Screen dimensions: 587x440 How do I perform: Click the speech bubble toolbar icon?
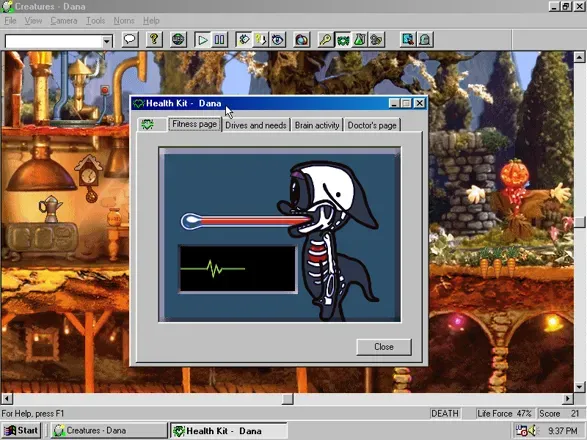[130, 39]
